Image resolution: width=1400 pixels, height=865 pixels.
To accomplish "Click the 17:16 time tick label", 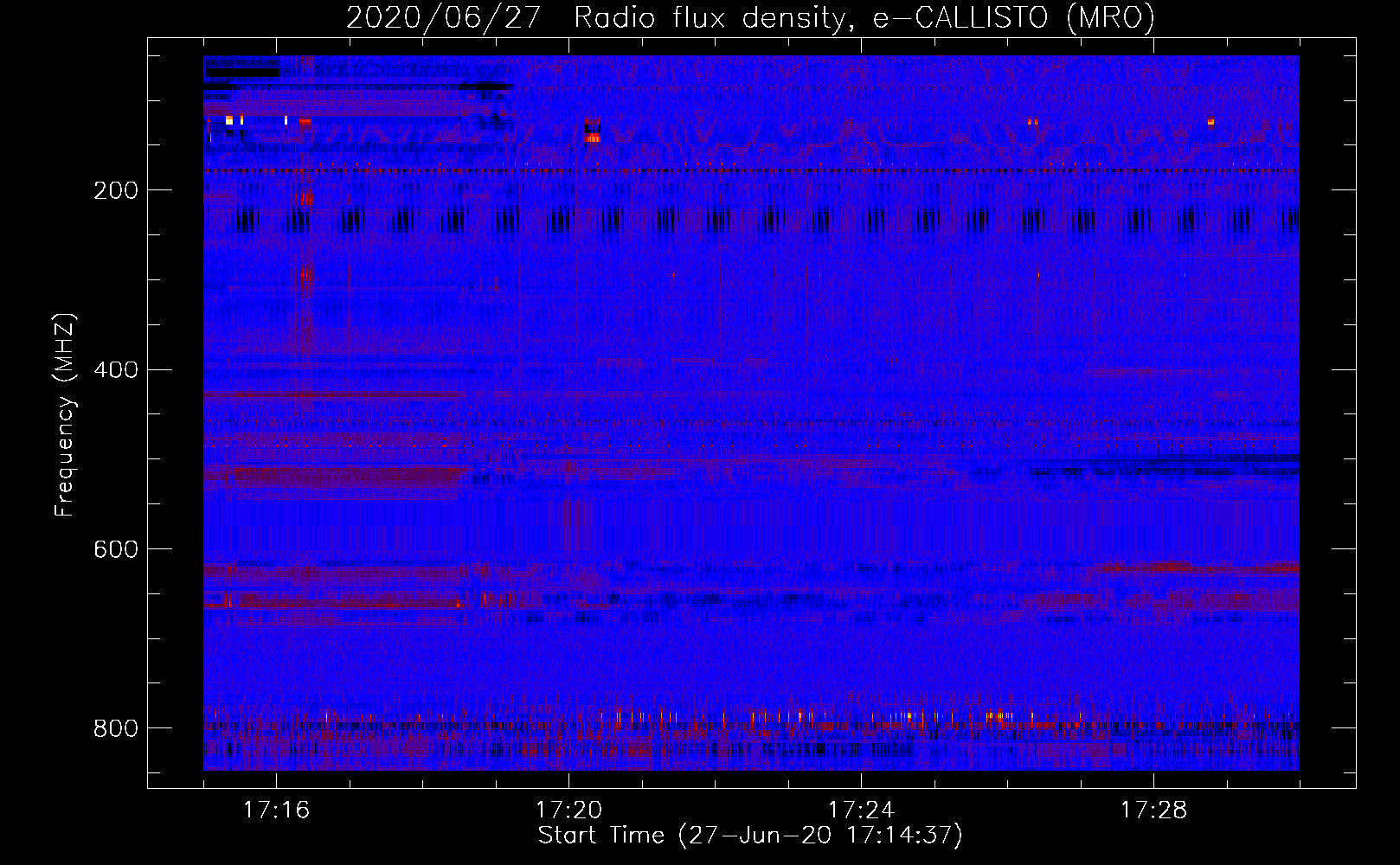I will pyautogui.click(x=276, y=810).
